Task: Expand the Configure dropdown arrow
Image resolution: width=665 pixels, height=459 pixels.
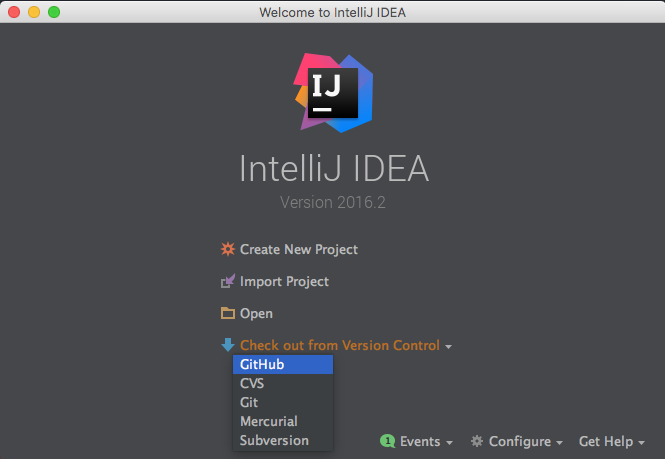Action: (x=559, y=442)
